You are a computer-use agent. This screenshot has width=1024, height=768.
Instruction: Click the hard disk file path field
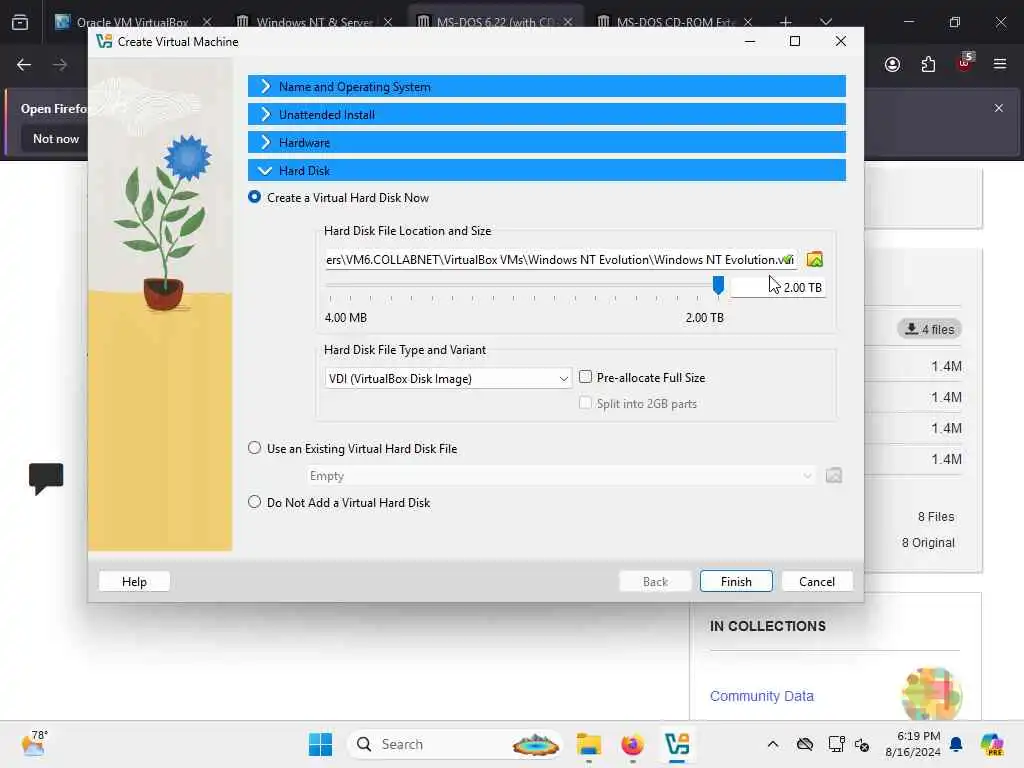pos(560,259)
